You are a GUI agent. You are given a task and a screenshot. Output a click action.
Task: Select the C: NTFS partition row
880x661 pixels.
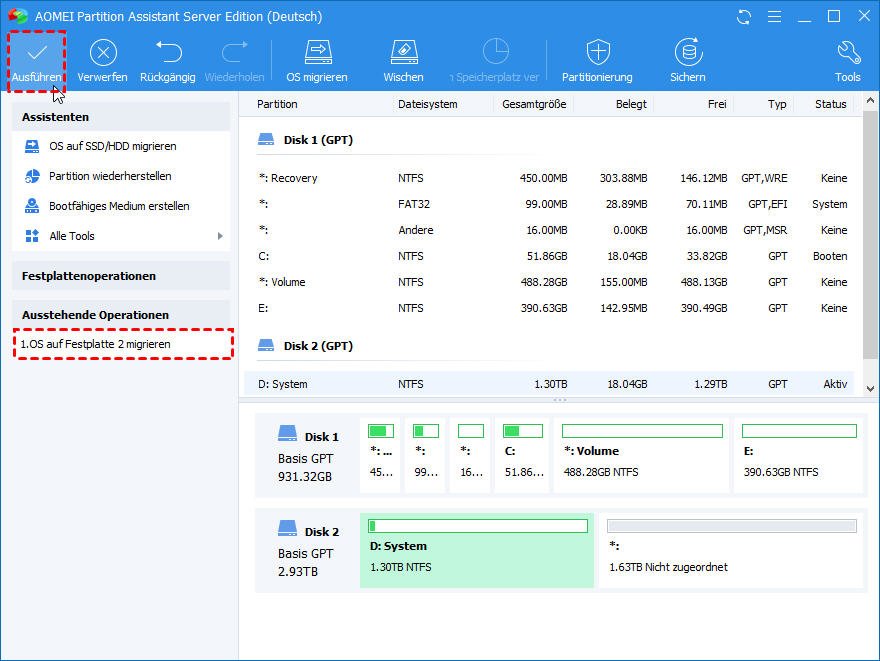[x=550, y=256]
